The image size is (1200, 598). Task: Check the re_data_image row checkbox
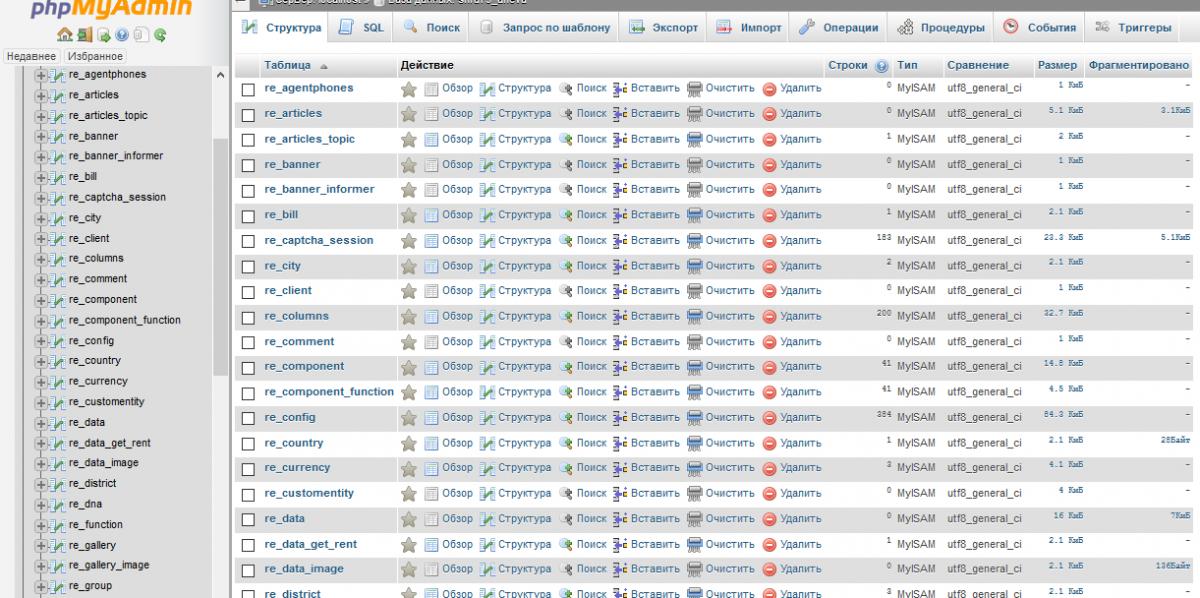(249, 569)
